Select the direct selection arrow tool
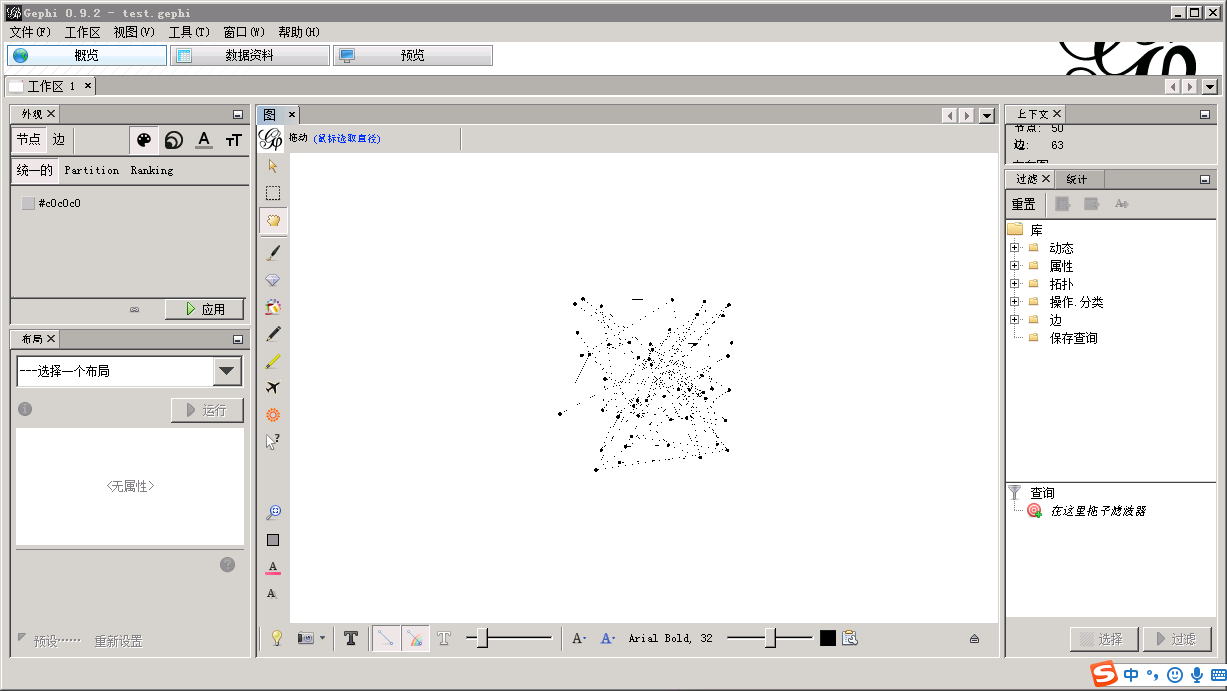Image resolution: width=1227 pixels, height=691 pixels. (273, 166)
